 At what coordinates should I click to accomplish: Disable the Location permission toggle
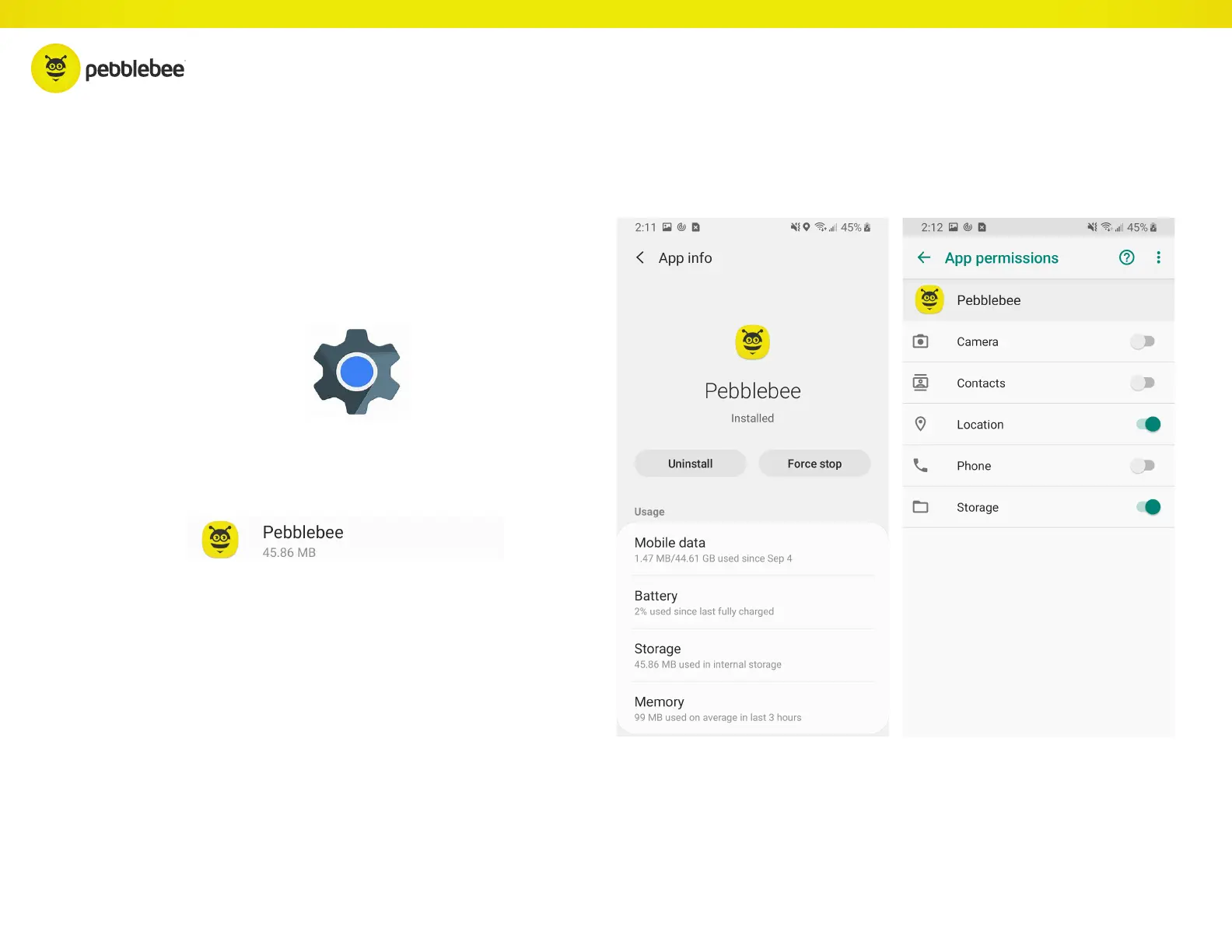(1149, 424)
